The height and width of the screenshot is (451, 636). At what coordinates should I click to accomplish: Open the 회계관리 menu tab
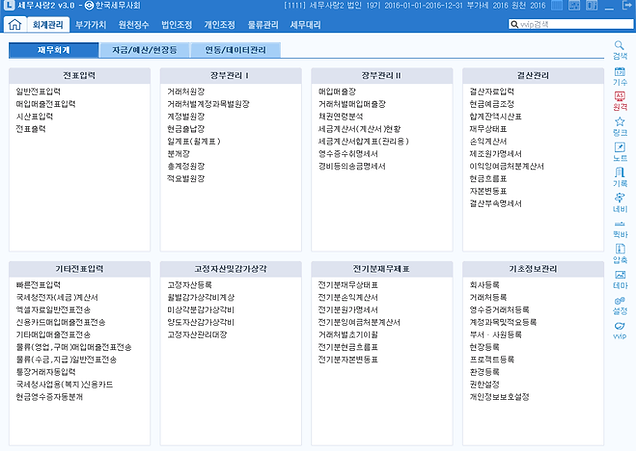tap(48, 25)
